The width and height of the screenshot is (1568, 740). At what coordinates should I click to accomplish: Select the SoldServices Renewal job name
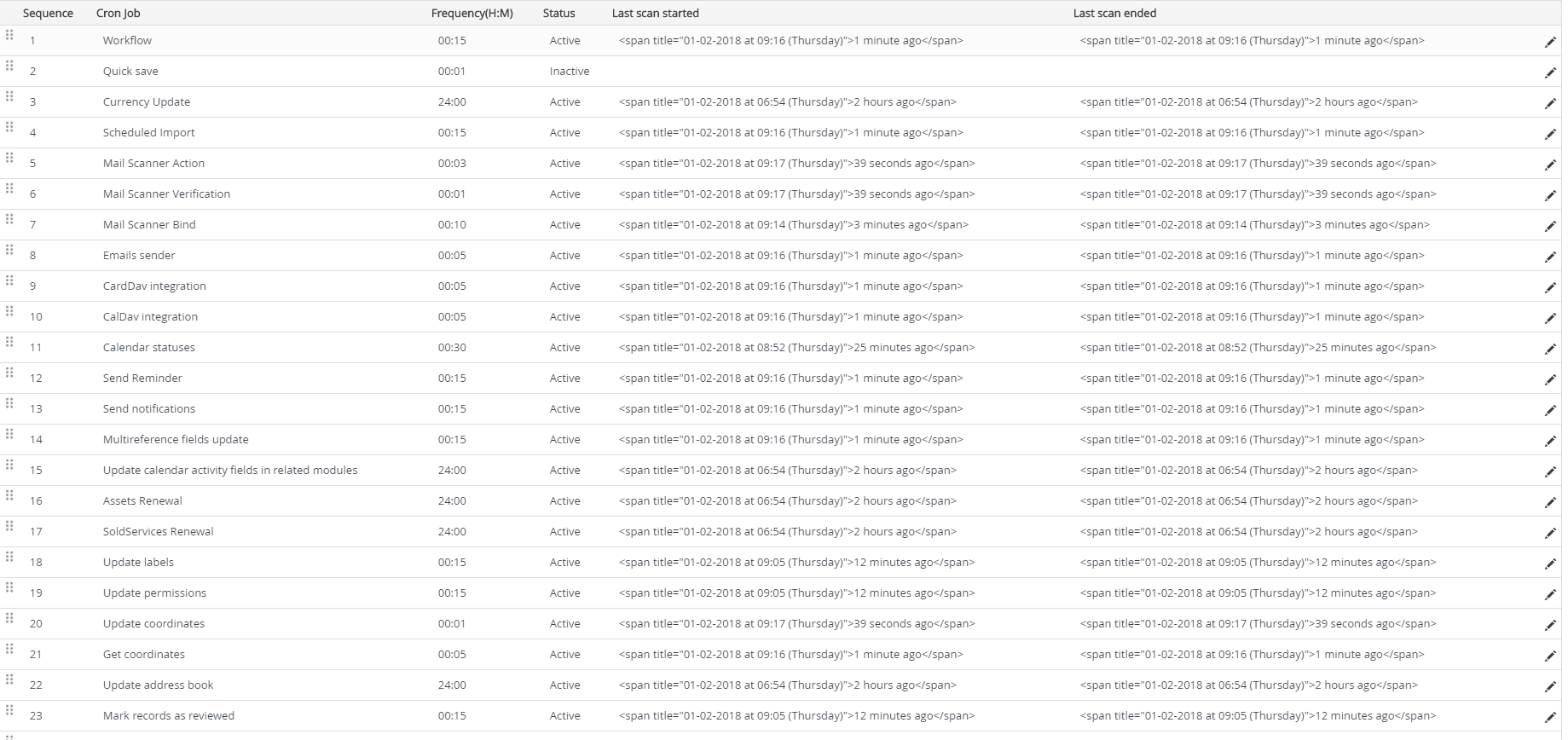(159, 532)
